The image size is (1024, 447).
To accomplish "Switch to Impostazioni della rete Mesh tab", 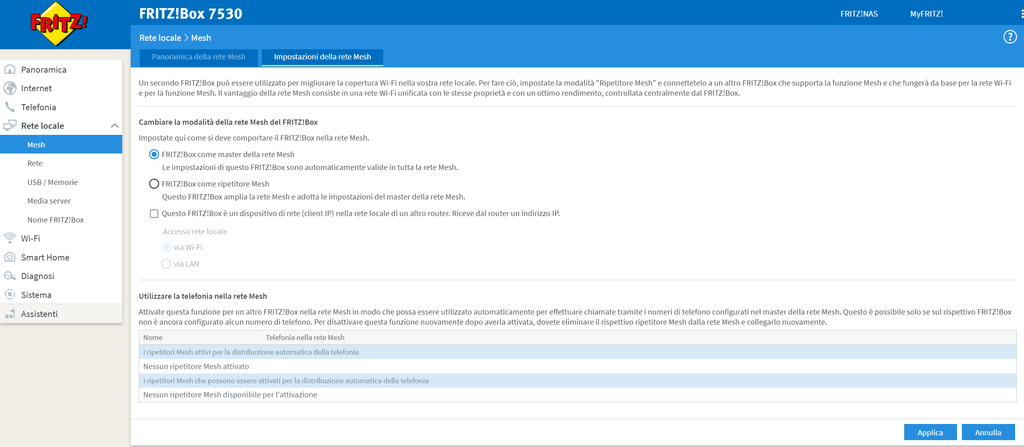I will point(323,58).
